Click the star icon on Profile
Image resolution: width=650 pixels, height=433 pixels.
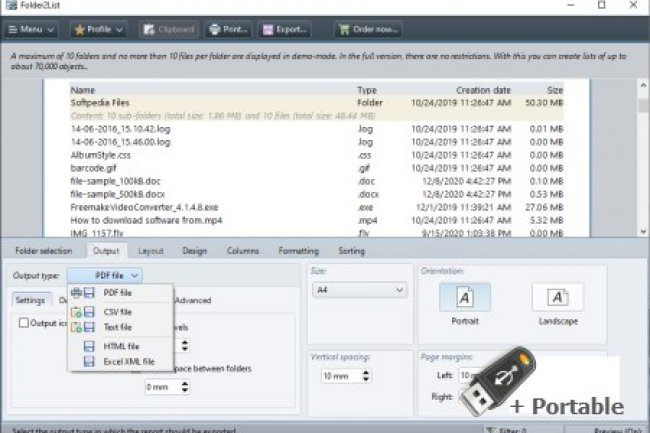pos(80,29)
